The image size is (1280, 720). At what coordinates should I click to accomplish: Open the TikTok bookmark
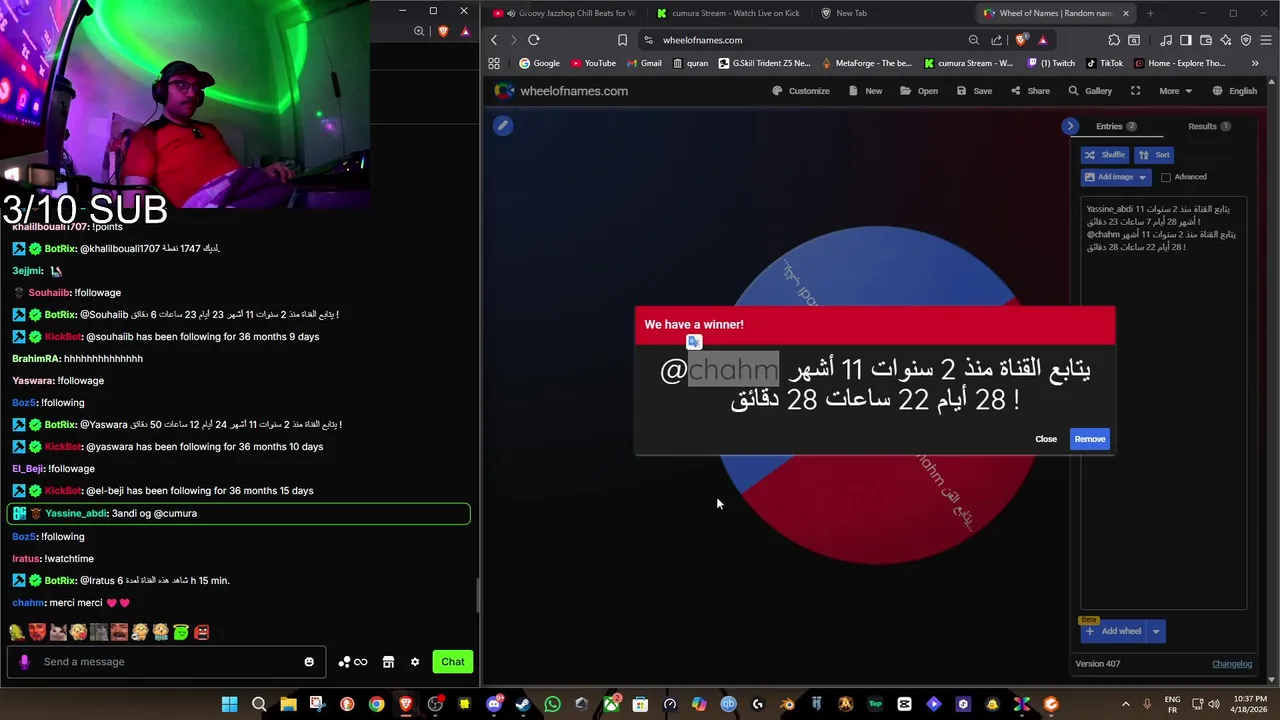[x=1104, y=63]
